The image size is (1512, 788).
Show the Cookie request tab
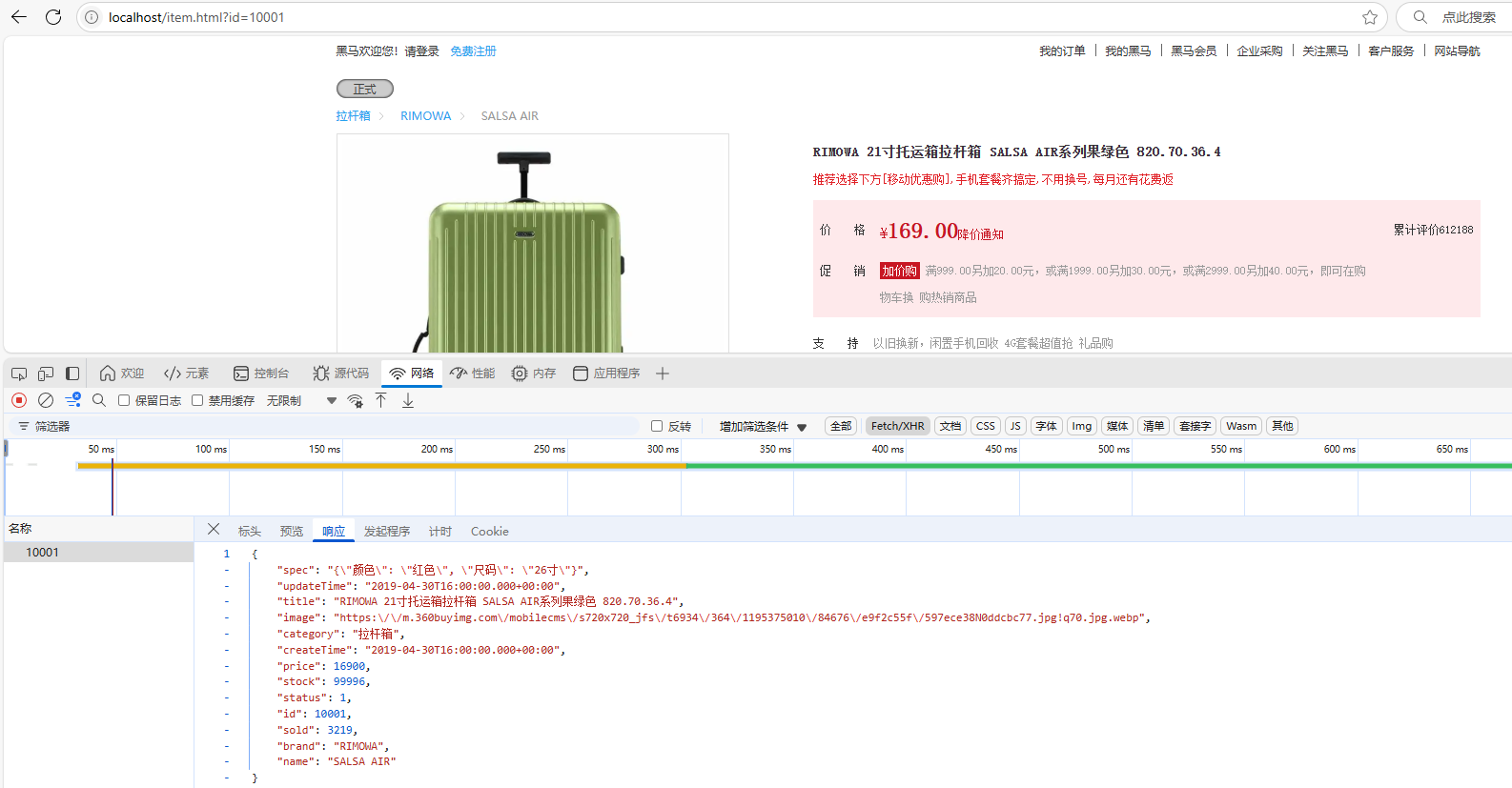click(x=489, y=531)
